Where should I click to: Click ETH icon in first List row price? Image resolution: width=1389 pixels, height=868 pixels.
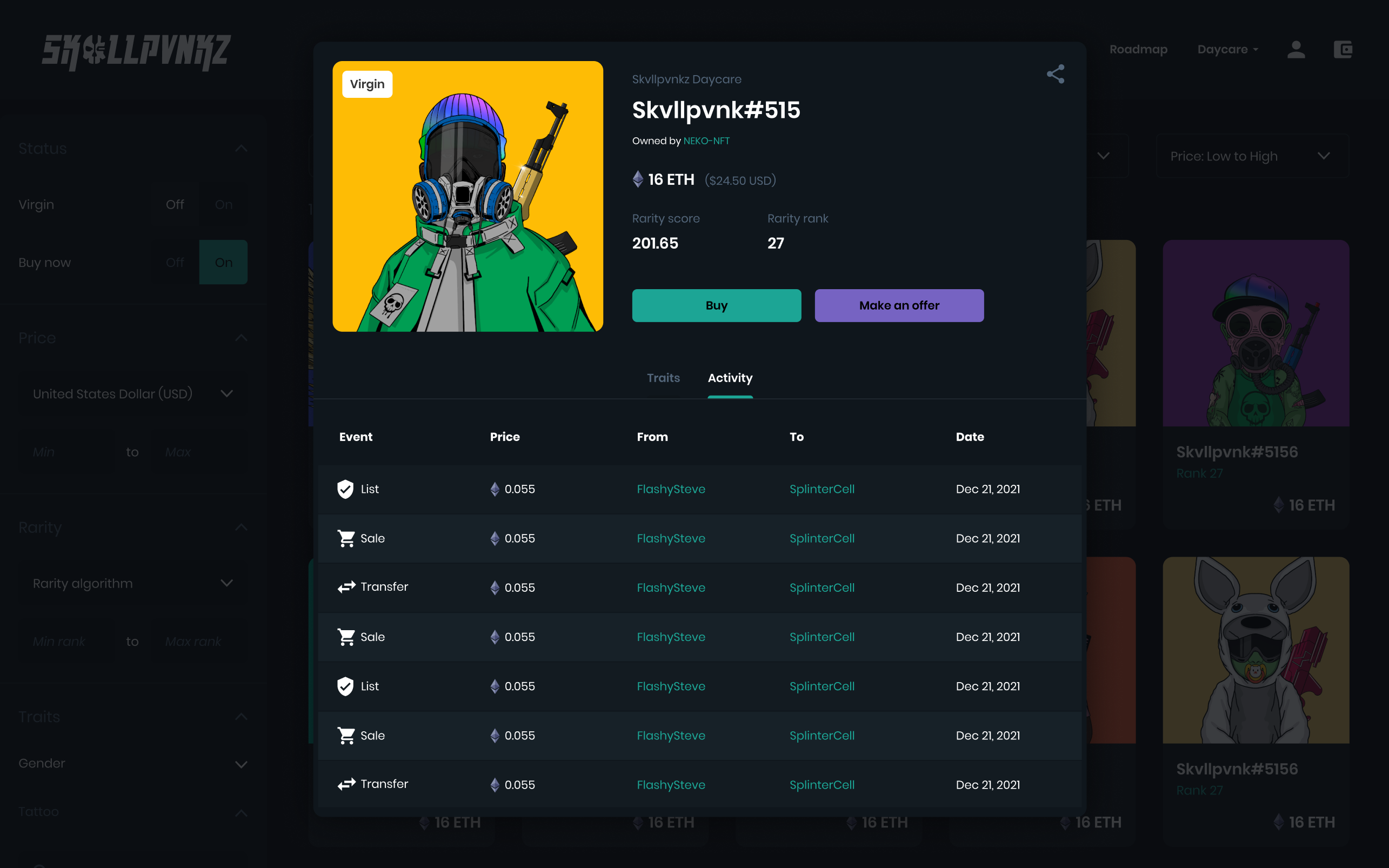click(495, 489)
